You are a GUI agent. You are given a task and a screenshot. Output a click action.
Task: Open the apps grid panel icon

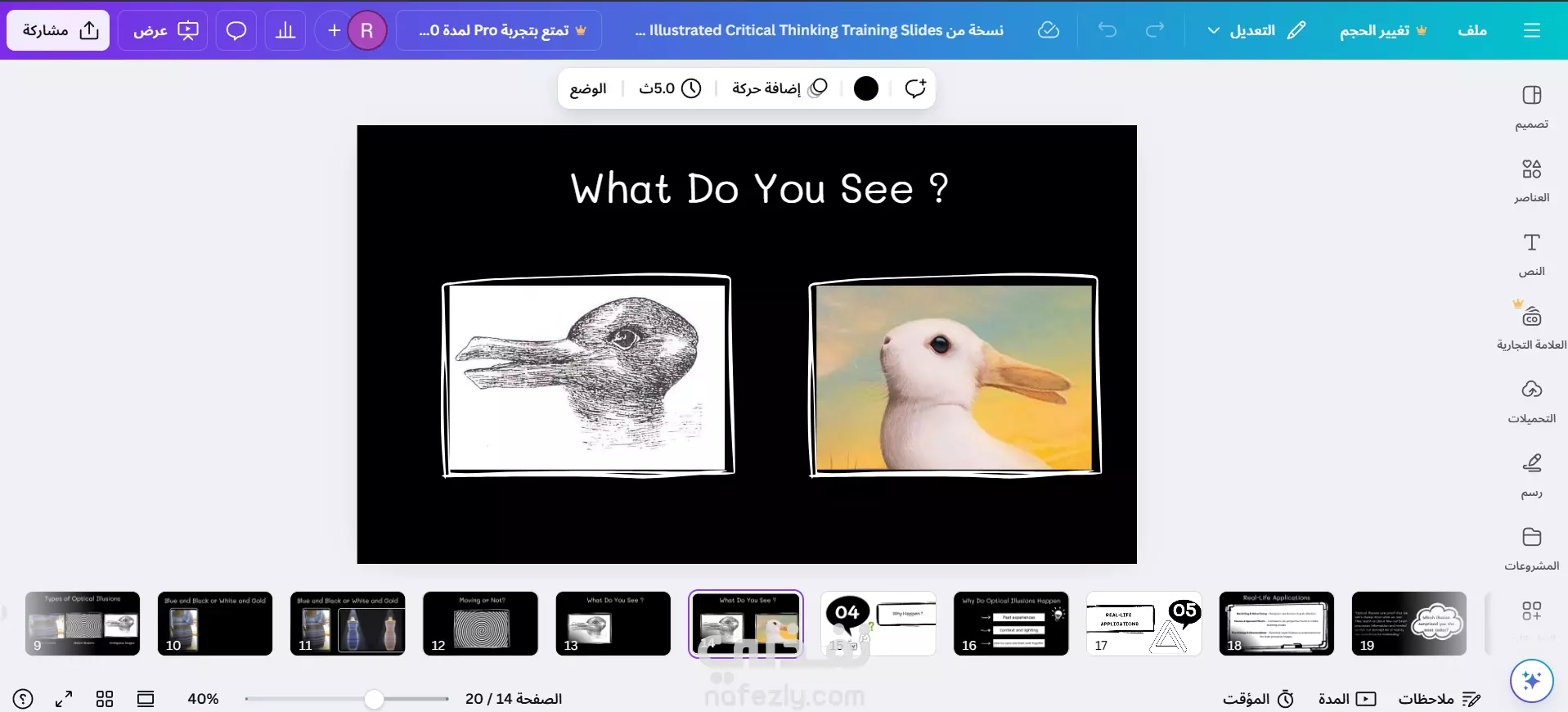tap(1532, 611)
